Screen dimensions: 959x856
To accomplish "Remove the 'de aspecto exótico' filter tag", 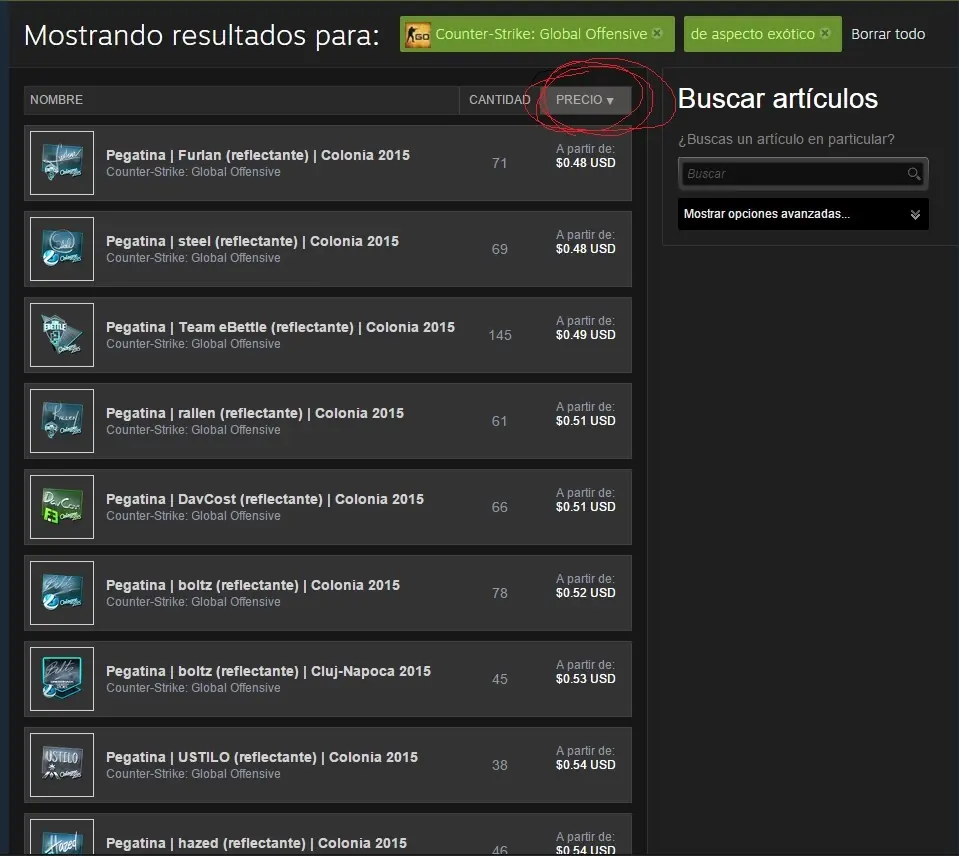I will click(825, 33).
